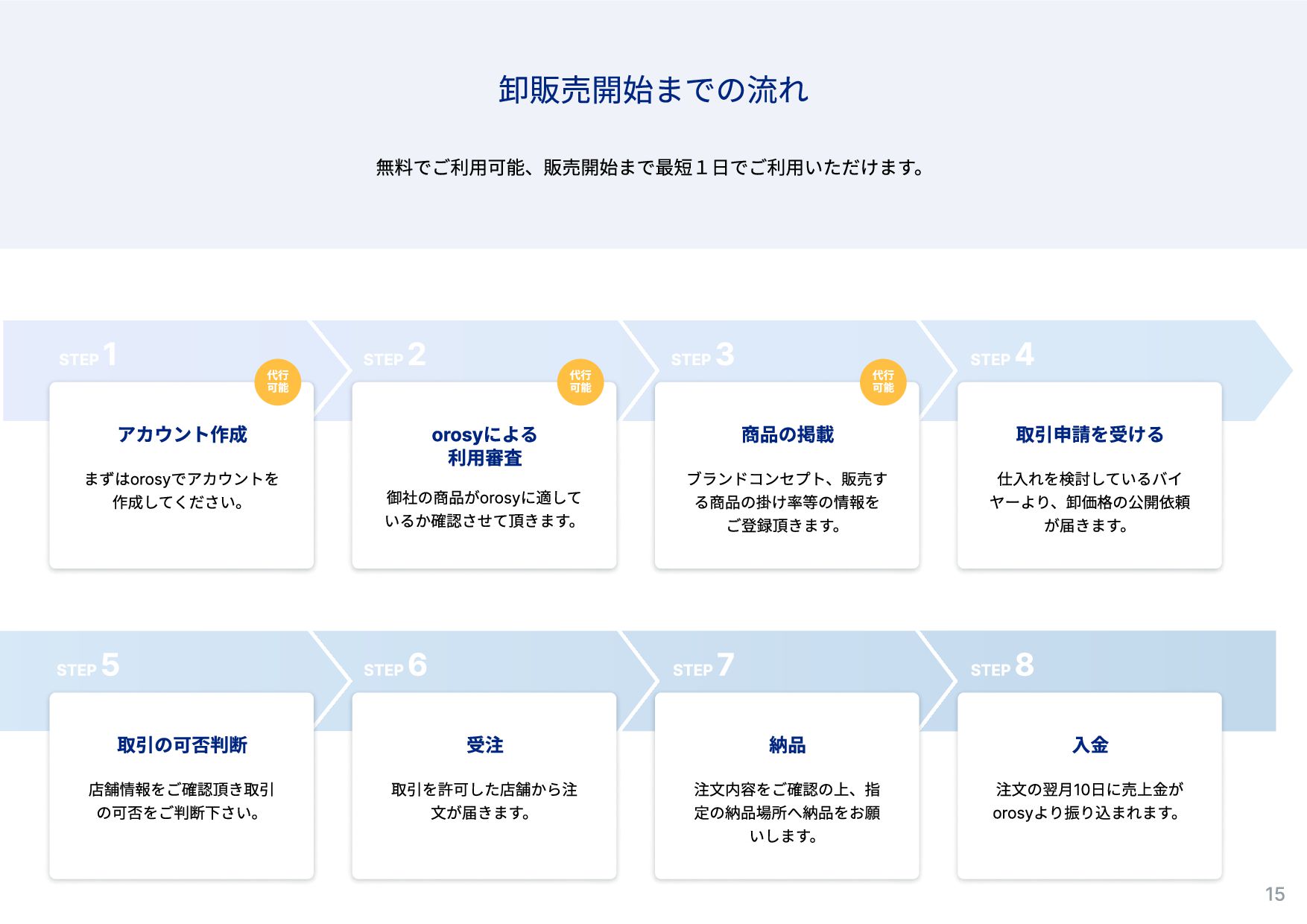This screenshot has height=924, width=1307.
Task: Click the 商品の掲載 heading
Action: tap(787, 434)
